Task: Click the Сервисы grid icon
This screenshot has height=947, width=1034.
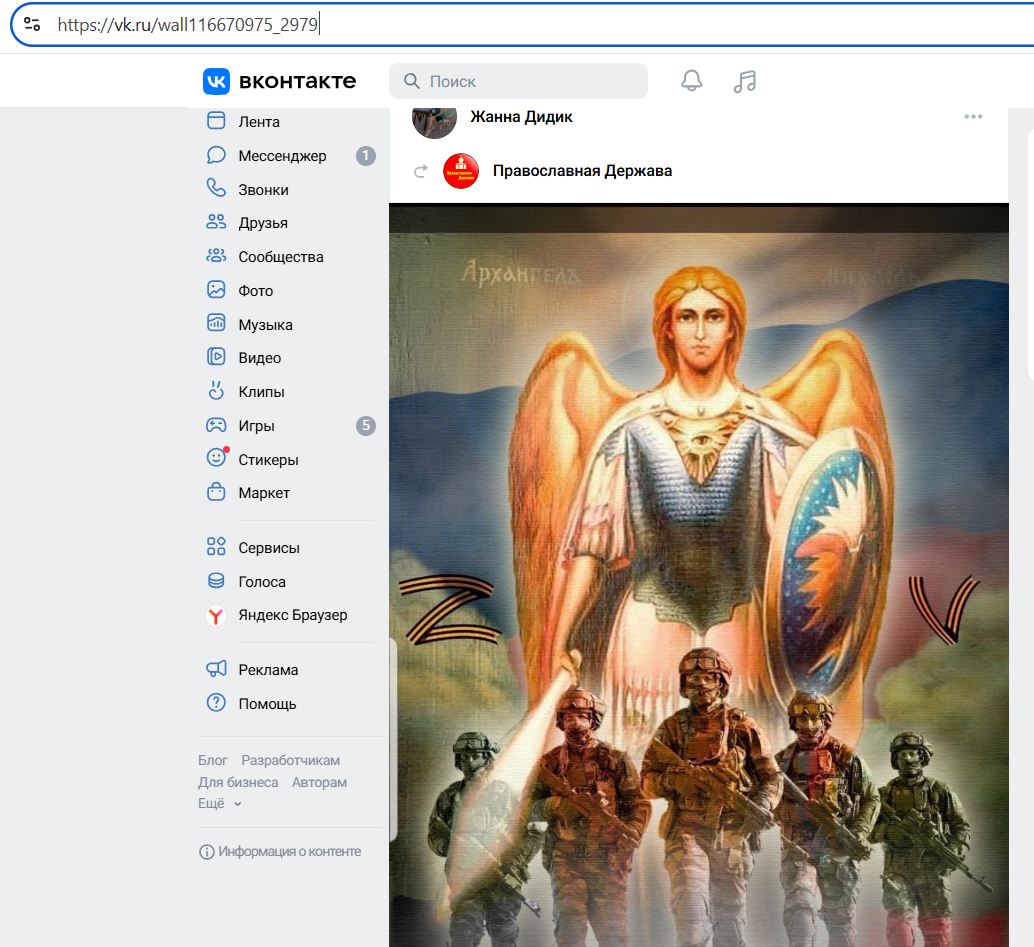Action: (x=216, y=547)
